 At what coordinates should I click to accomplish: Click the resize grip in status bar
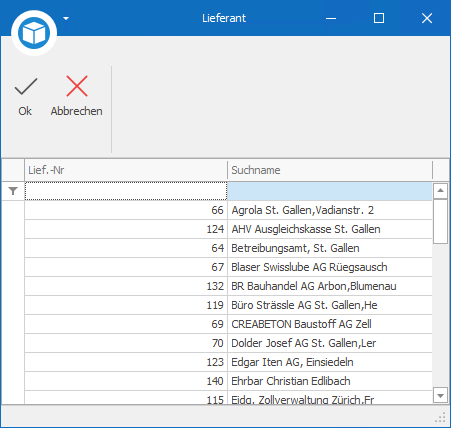[x=441, y=417]
